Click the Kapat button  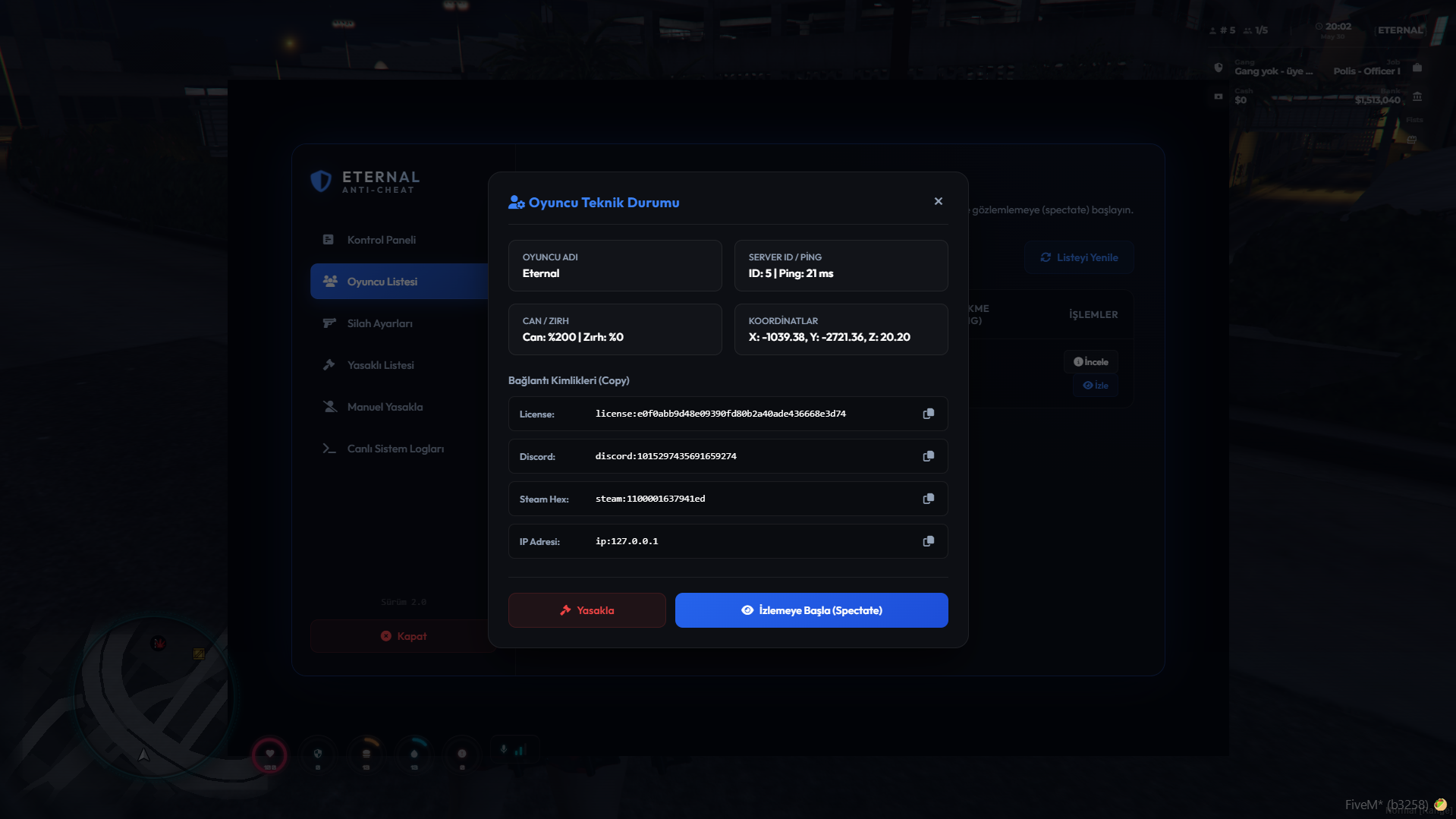click(403, 636)
